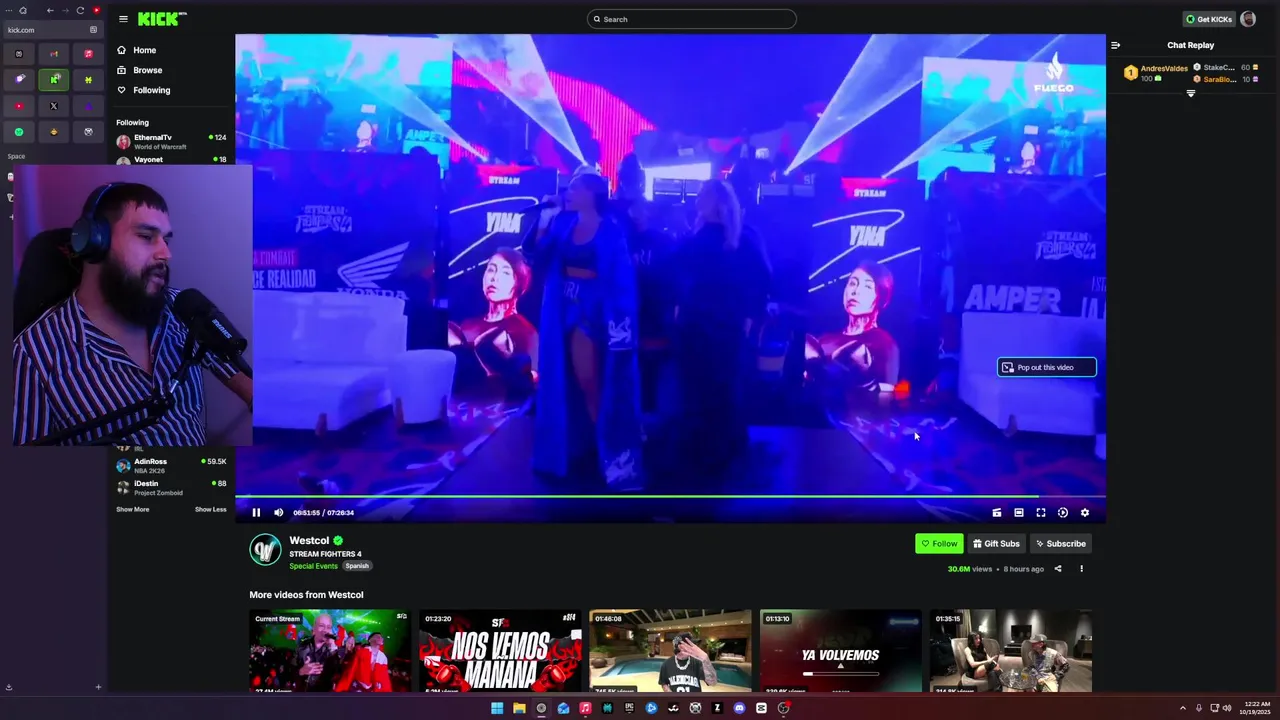Open the 01:35:15 video thumbnail
Image resolution: width=1280 pixels, height=720 pixels.
1011,651
